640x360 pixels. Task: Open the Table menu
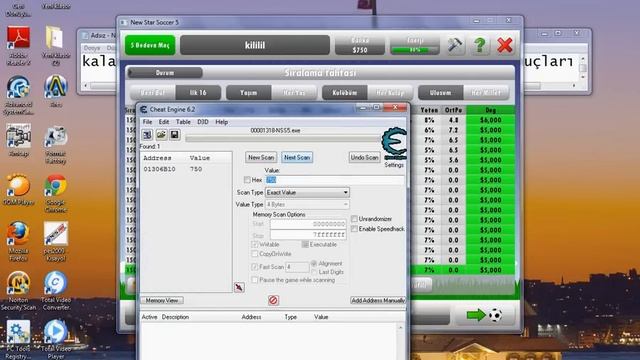(x=183, y=122)
